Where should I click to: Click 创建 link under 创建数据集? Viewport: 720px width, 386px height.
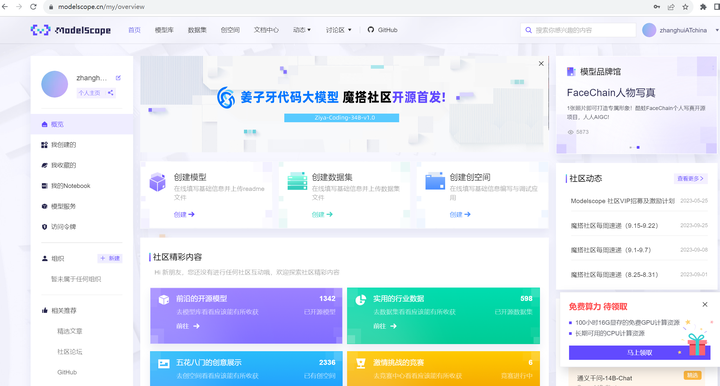[322, 214]
